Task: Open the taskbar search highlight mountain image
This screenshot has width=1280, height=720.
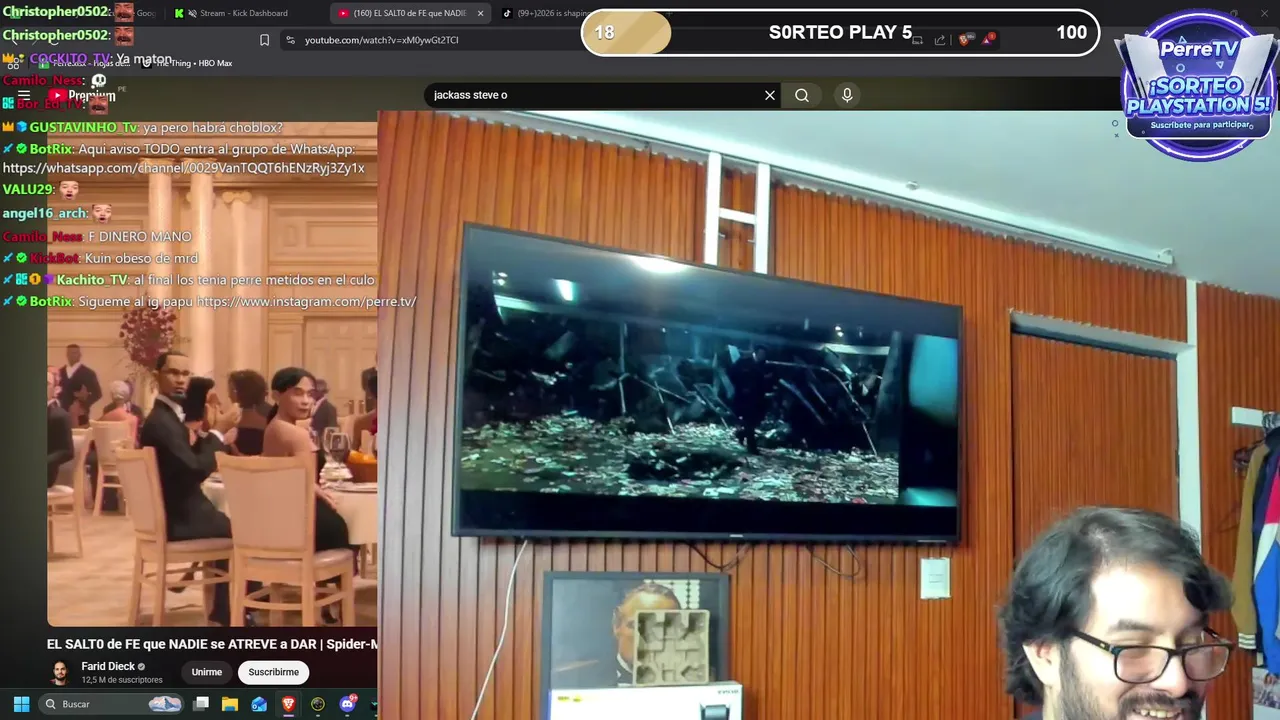Action: (164, 704)
